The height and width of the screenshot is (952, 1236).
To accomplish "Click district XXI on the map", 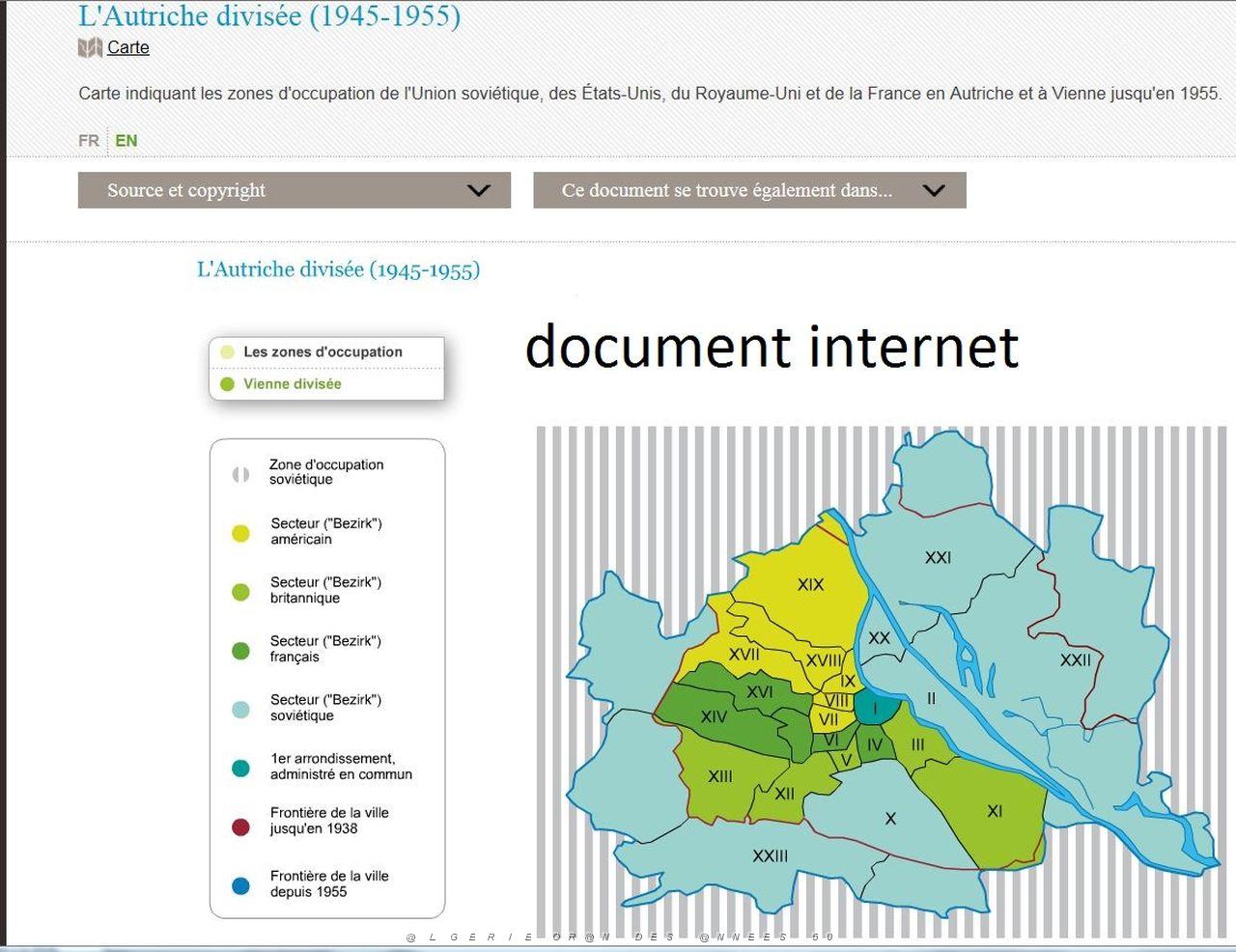I will click(938, 557).
